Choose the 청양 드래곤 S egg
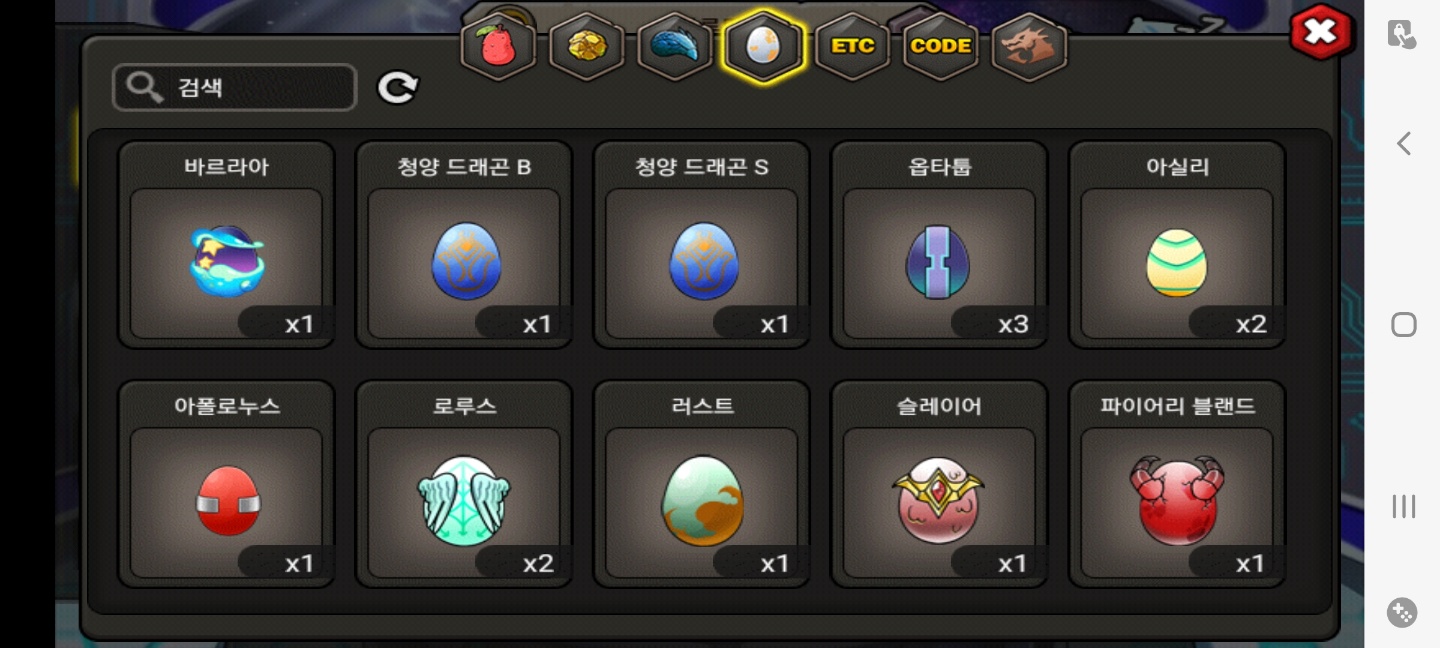This screenshot has height=648, width=1440. pos(702,245)
